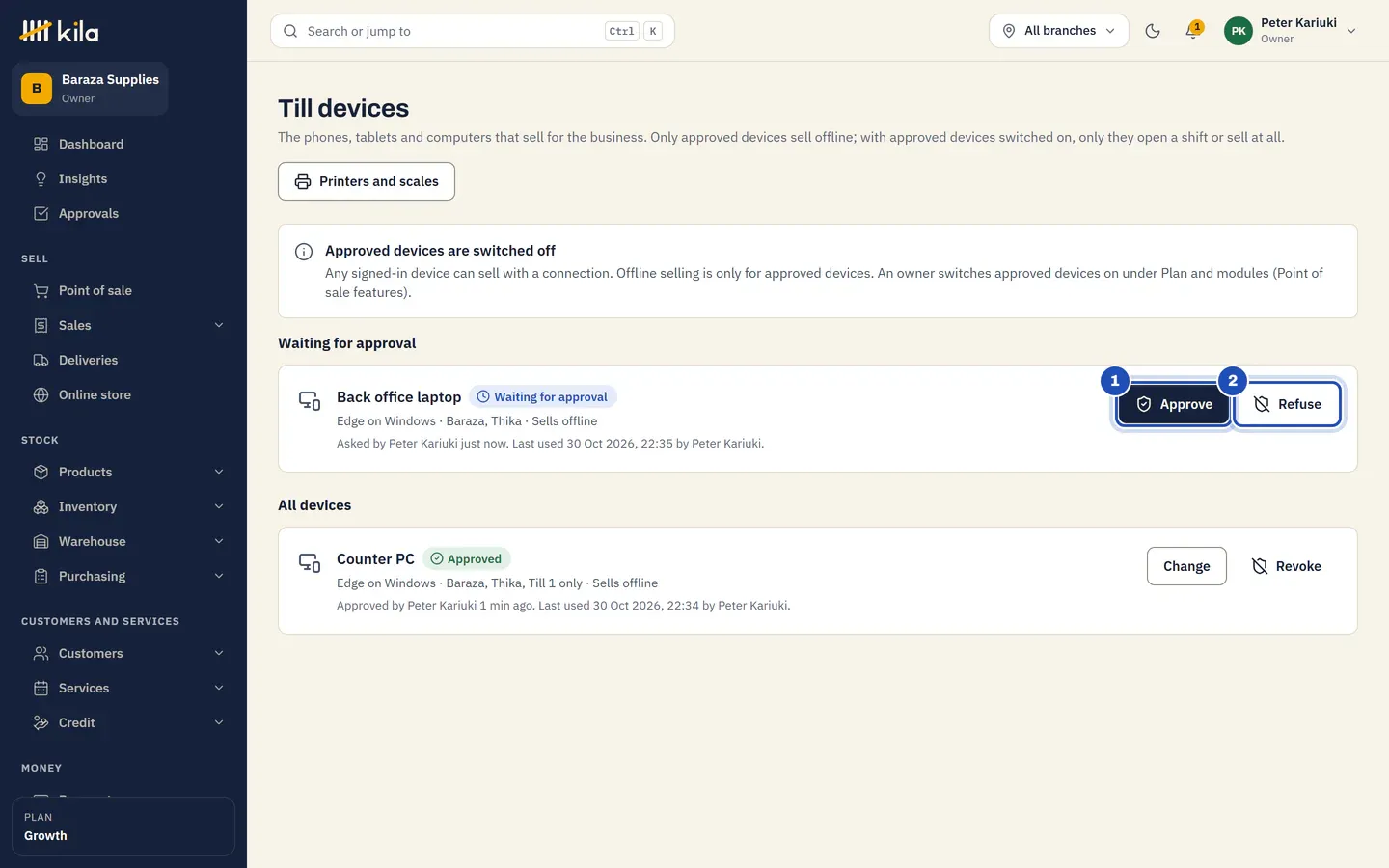This screenshot has width=1389, height=868.
Task: Click the Sales receipt icon
Action: [41, 326]
